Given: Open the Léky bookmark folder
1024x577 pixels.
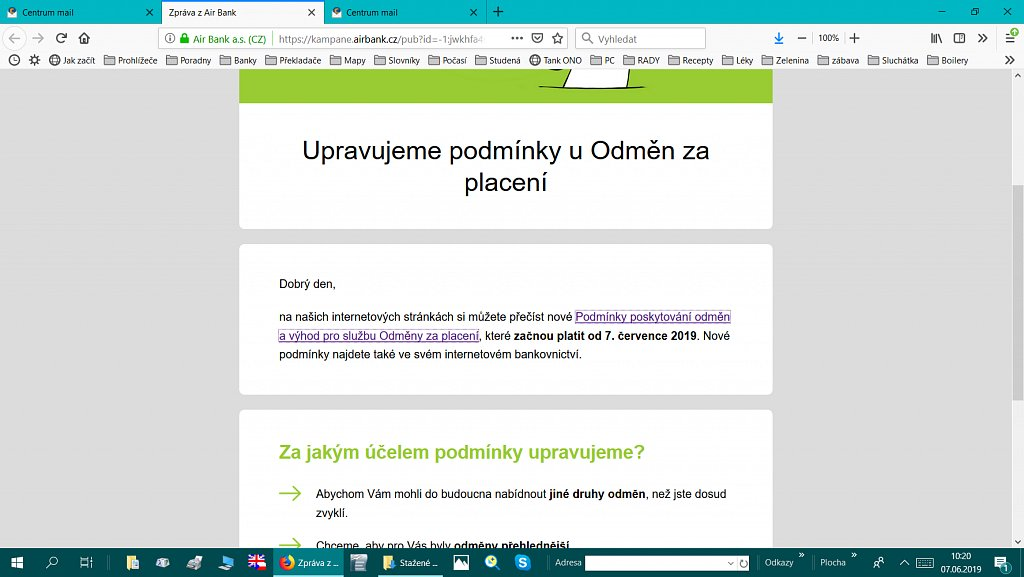Looking at the screenshot, I should point(738,60).
